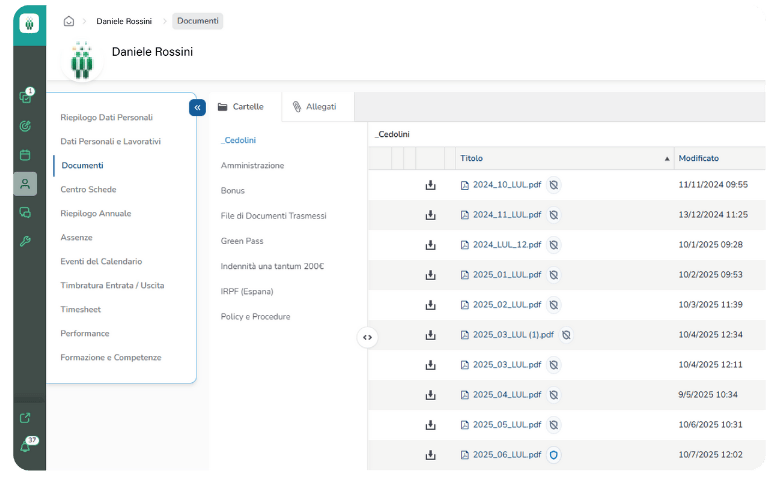Download 2024_10_LUL.pdf using its download icon
Viewport: 780px width, 480px height.
[430, 185]
